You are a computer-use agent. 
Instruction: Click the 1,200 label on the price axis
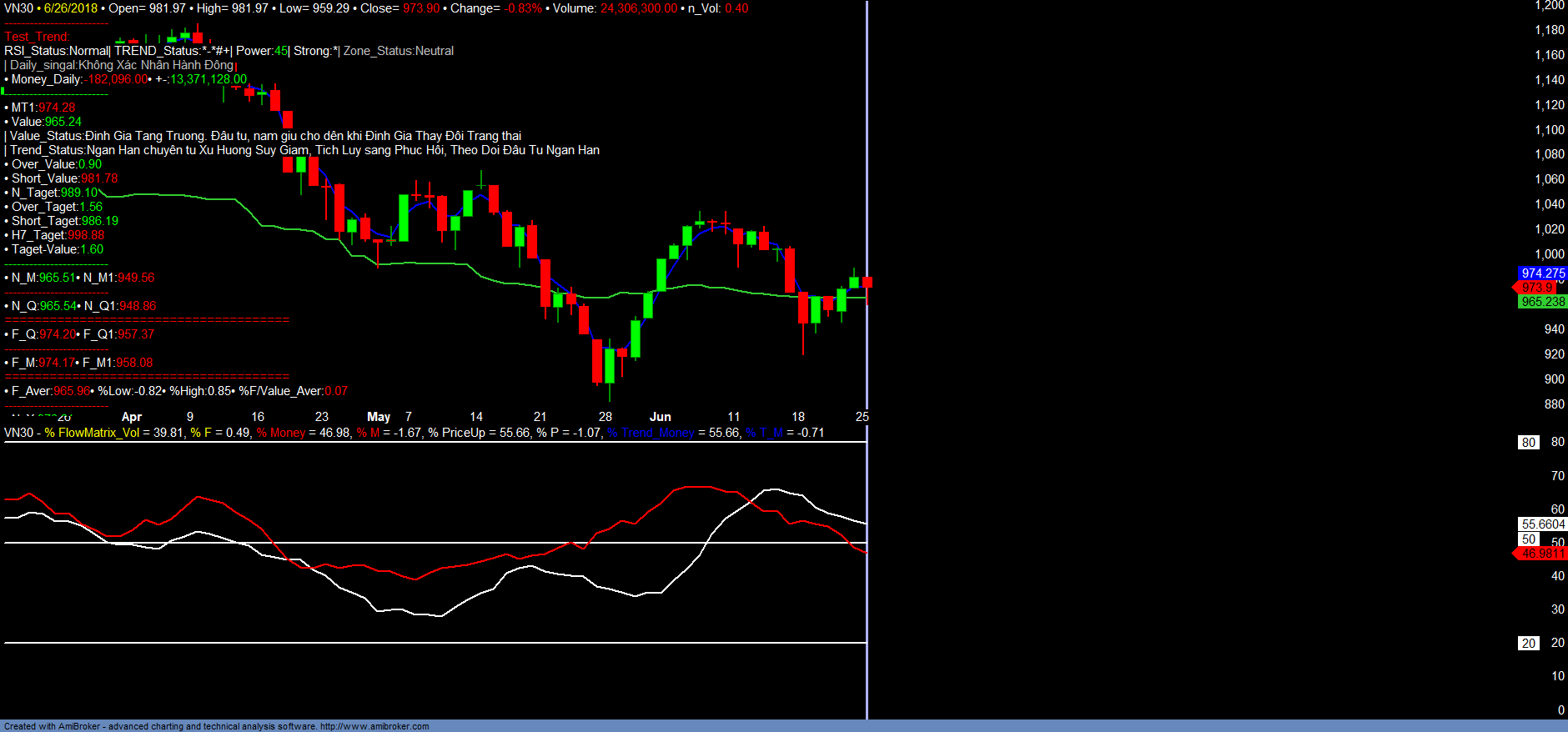click(x=1550, y=5)
